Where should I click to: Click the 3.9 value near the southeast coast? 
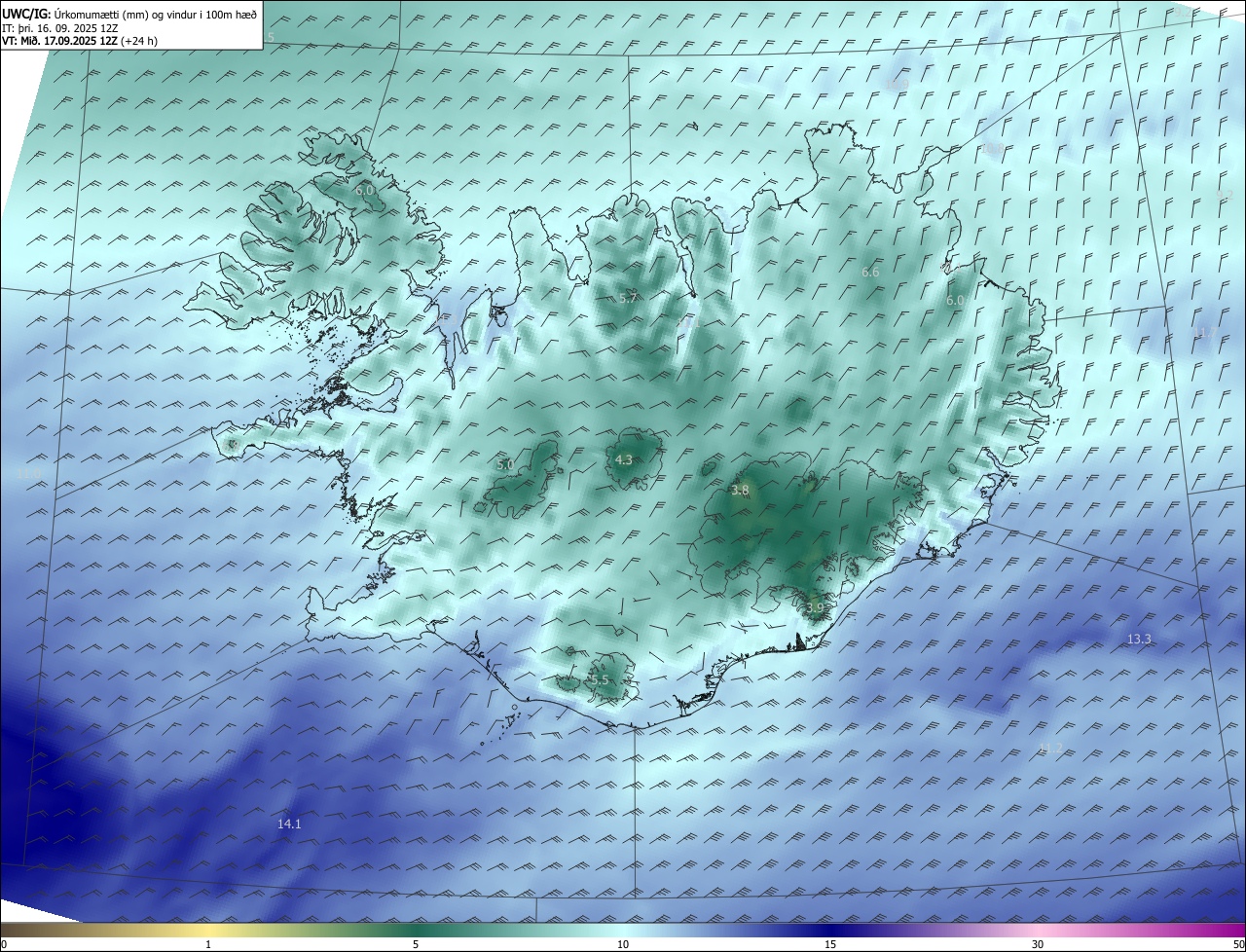point(815,607)
